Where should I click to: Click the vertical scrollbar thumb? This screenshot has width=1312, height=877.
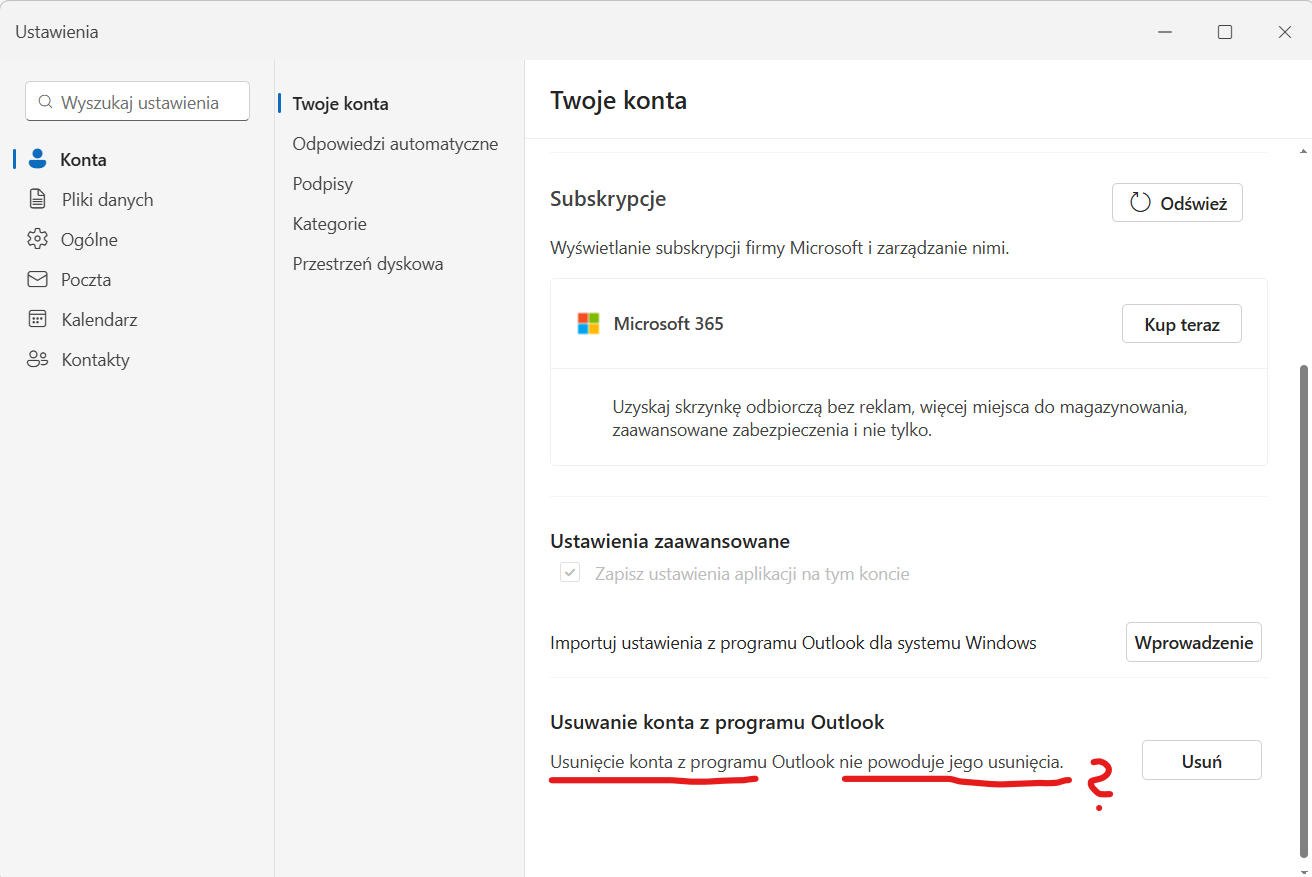point(1303,610)
